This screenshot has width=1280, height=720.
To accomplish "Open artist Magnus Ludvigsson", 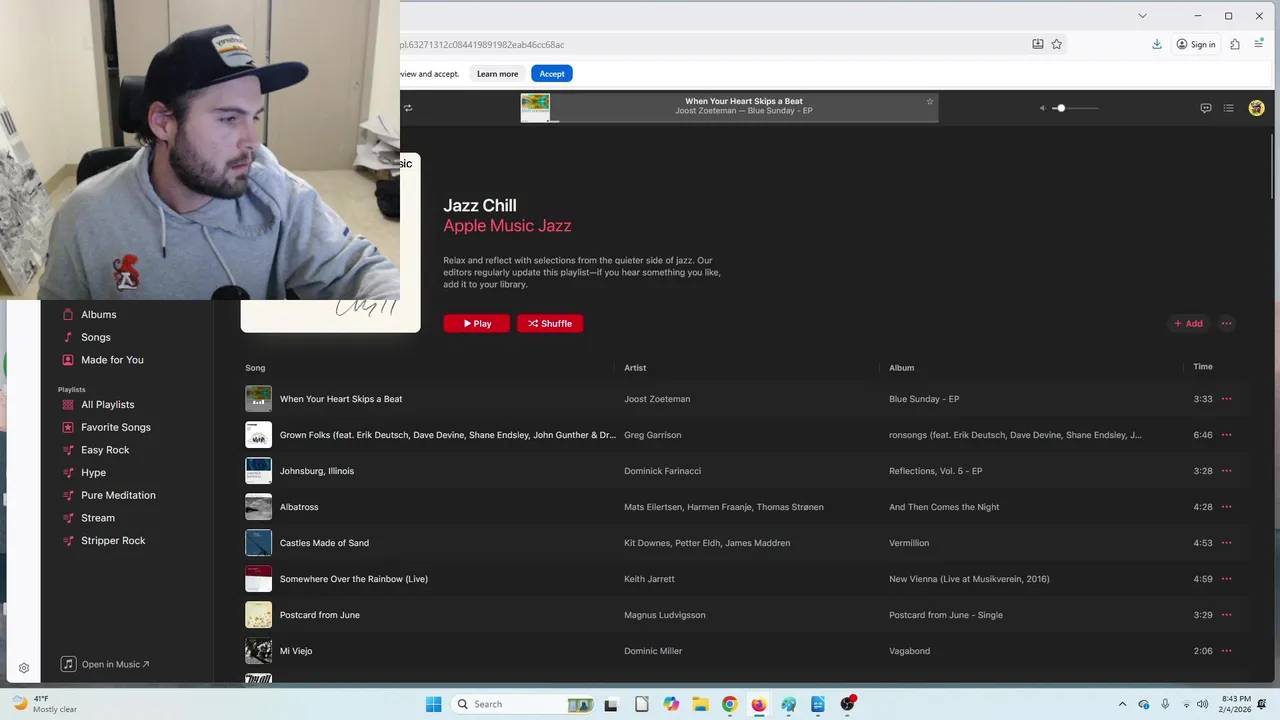I will [664, 615].
